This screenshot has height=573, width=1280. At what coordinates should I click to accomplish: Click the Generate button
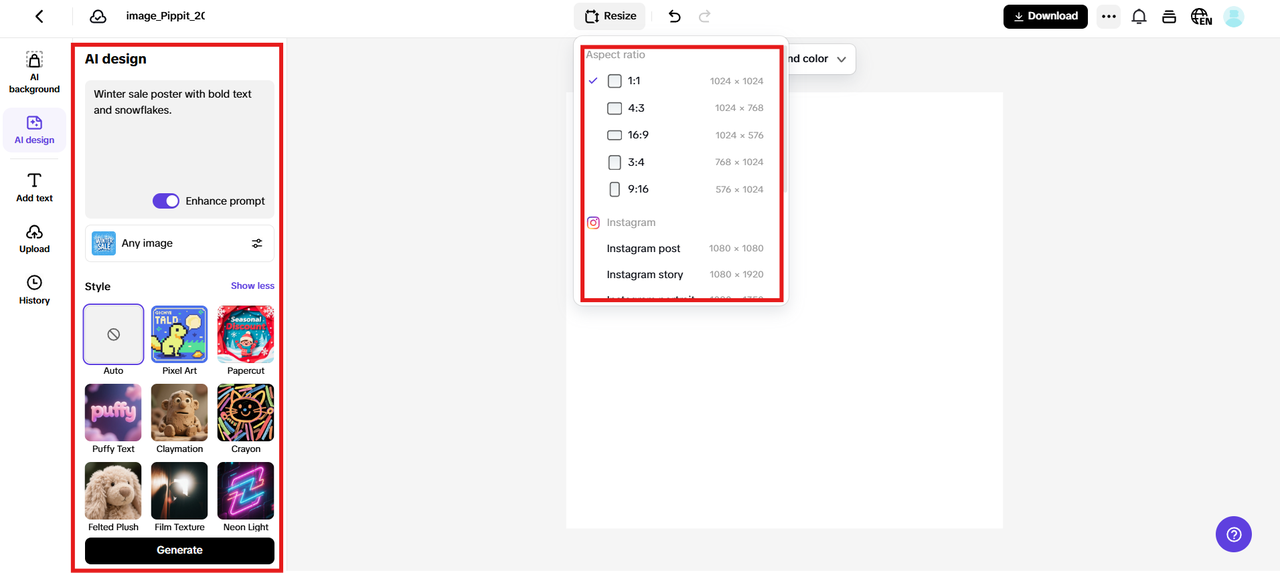tap(179, 550)
